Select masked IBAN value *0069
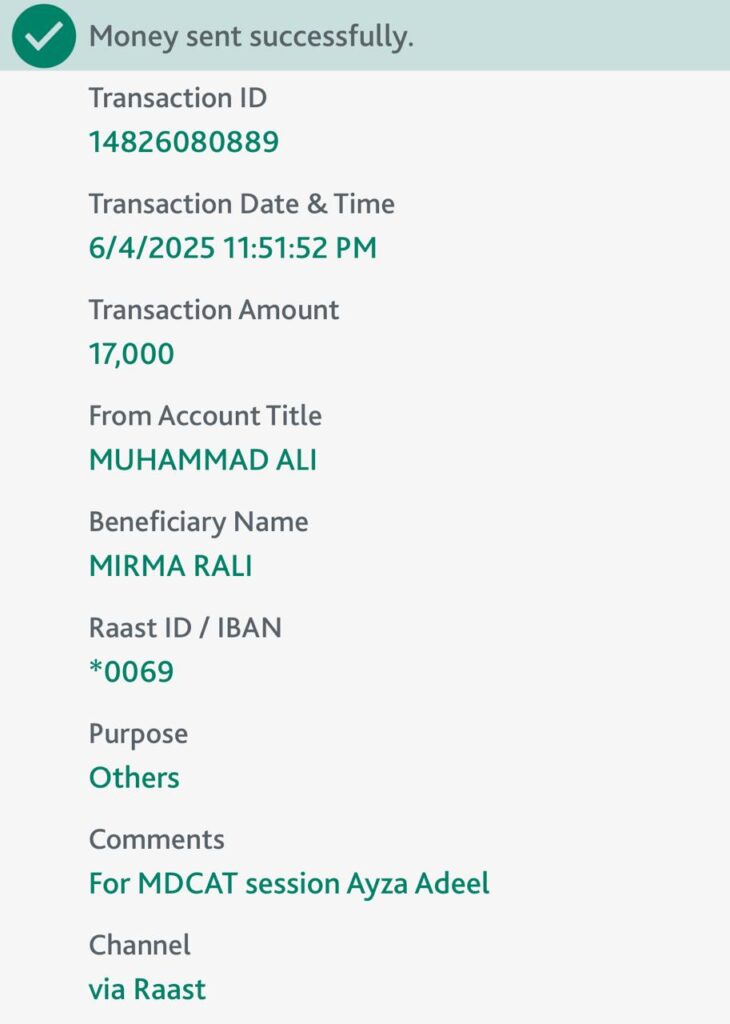Image resolution: width=730 pixels, height=1024 pixels. (x=131, y=671)
